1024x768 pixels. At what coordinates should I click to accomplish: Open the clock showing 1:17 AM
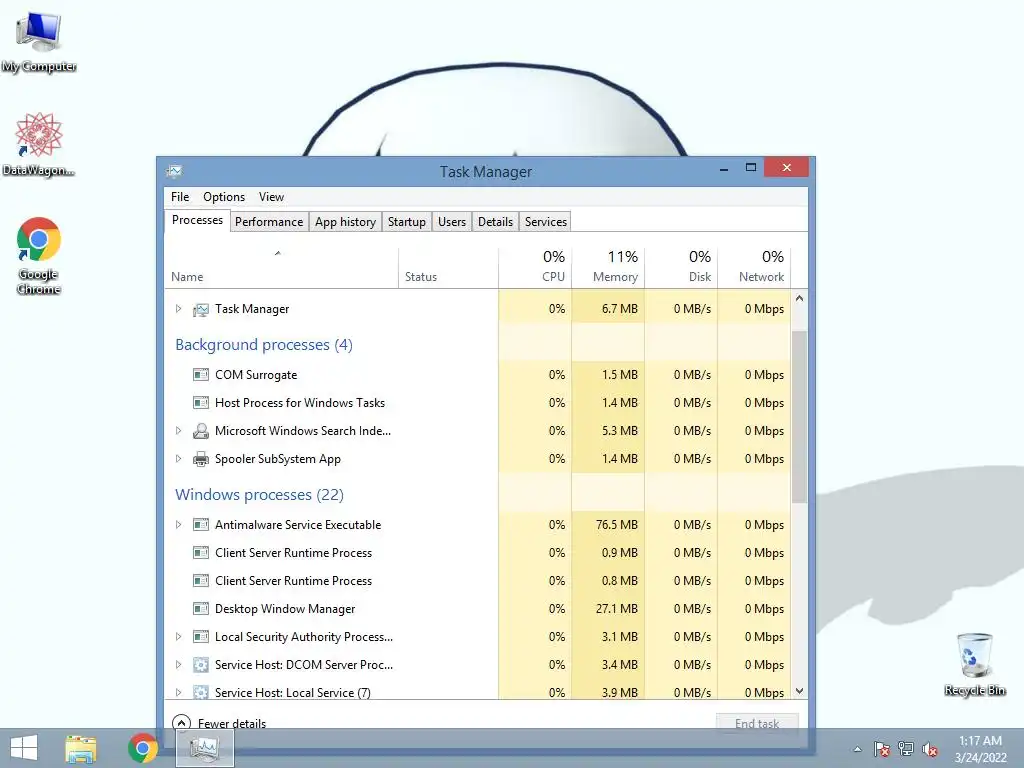point(980,749)
